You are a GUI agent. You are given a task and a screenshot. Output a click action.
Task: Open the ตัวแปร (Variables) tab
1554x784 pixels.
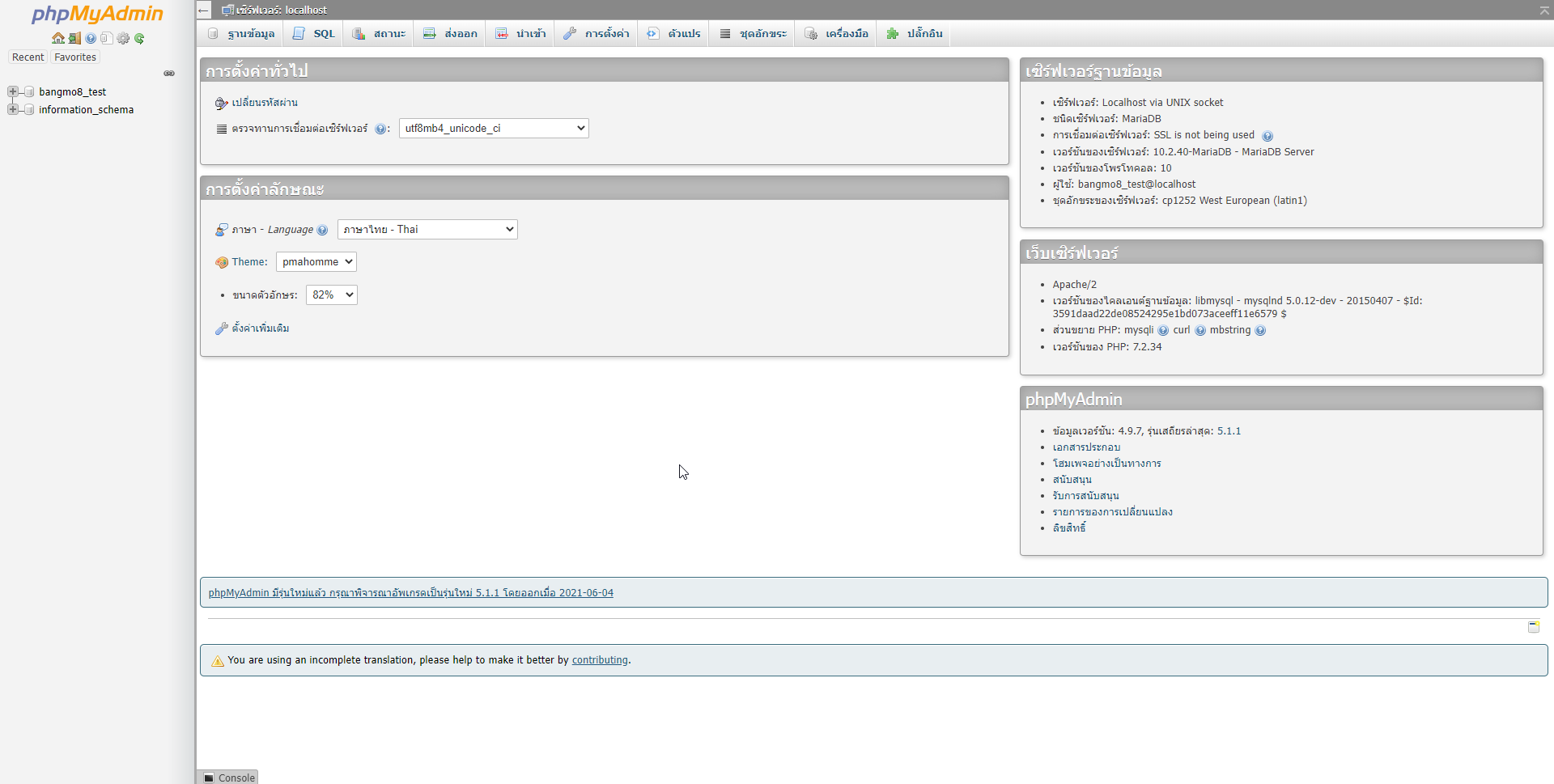coord(673,33)
